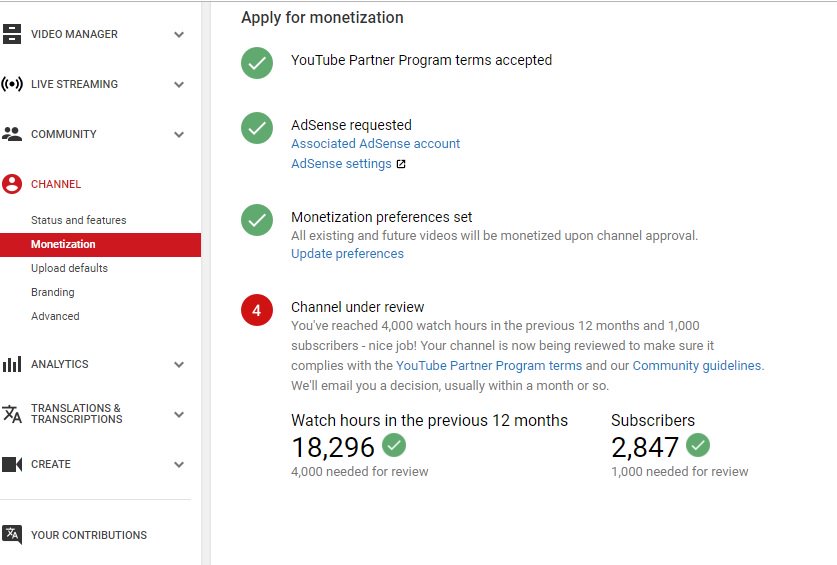The height and width of the screenshot is (565, 837).
Task: Click the Subscribers label
Action: [653, 420]
